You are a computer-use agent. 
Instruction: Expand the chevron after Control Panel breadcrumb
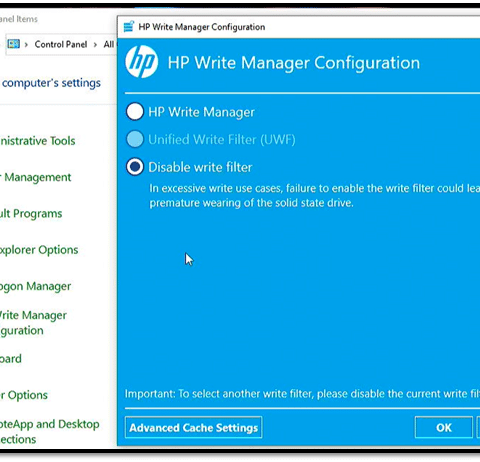click(x=95, y=45)
